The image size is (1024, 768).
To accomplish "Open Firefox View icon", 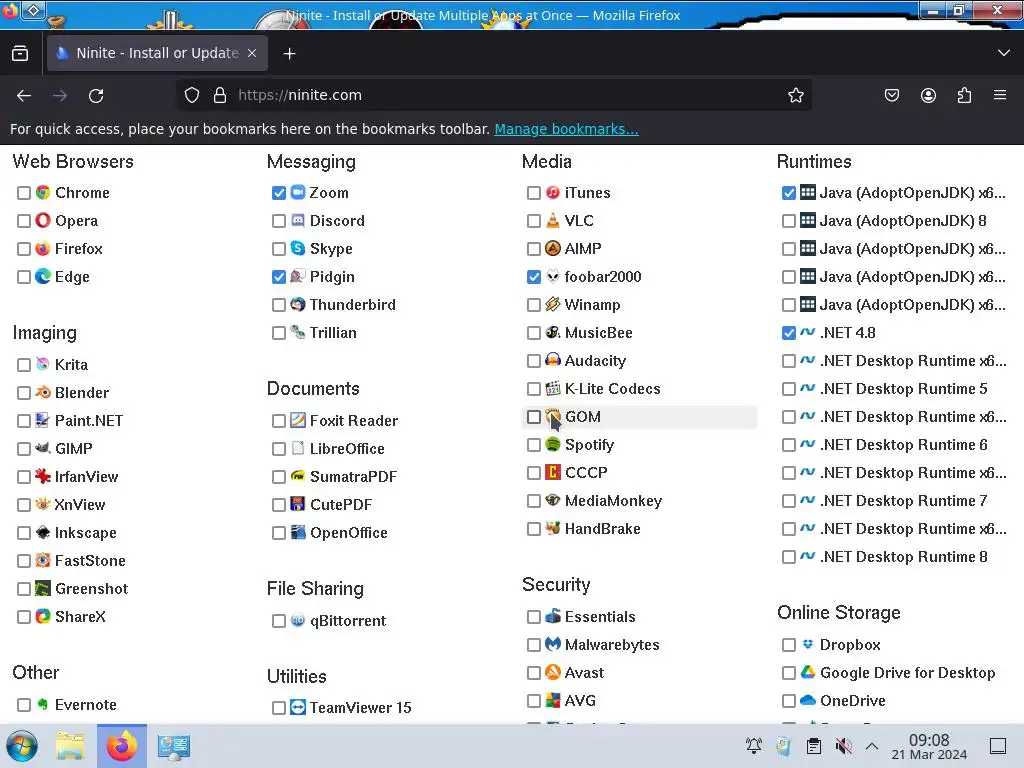I will 20,54.
